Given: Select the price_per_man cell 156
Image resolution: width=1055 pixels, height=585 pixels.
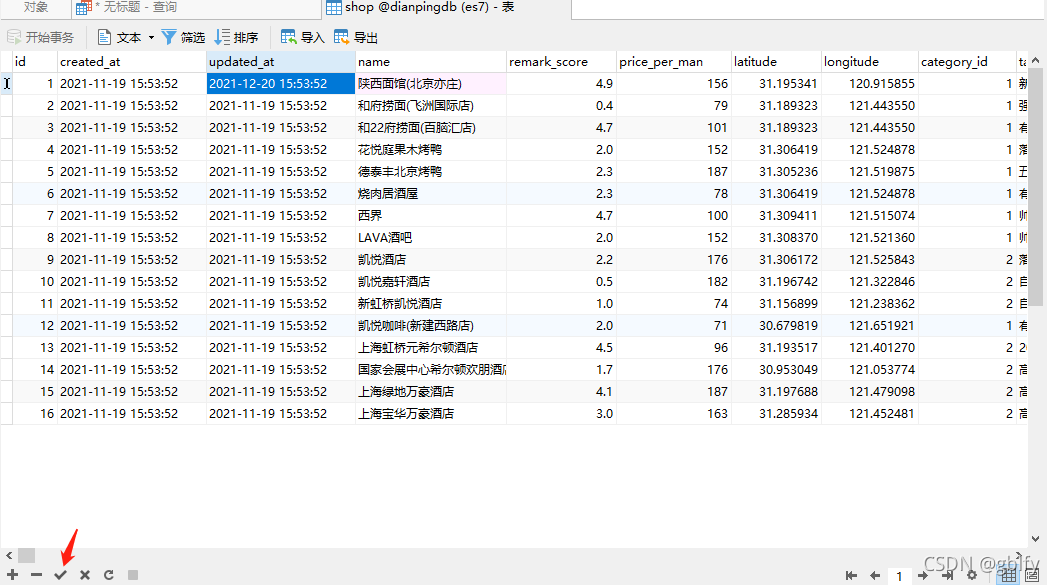Looking at the screenshot, I should tap(674, 83).
